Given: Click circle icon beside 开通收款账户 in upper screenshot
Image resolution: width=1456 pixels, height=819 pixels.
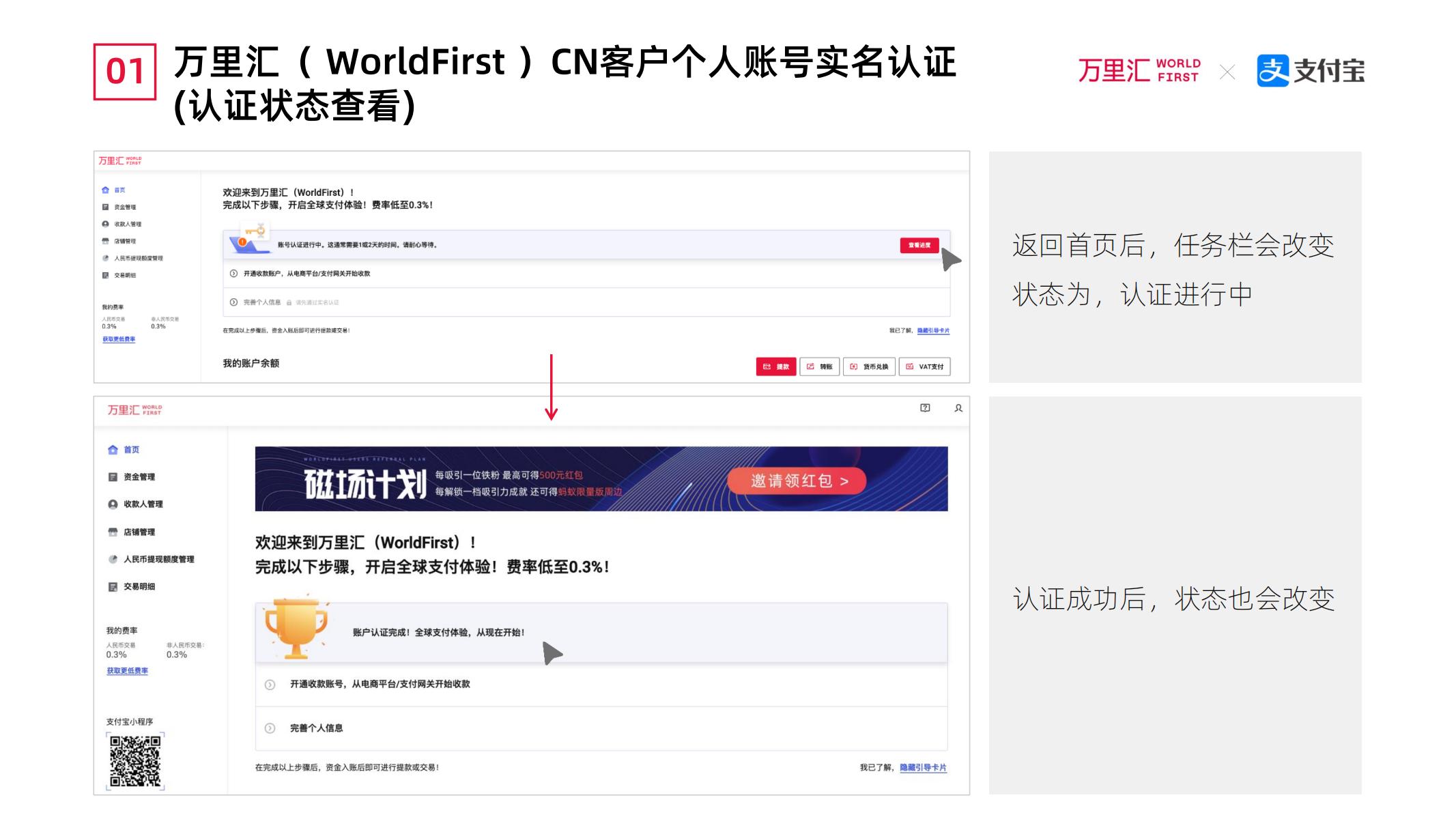Looking at the screenshot, I should [233, 274].
